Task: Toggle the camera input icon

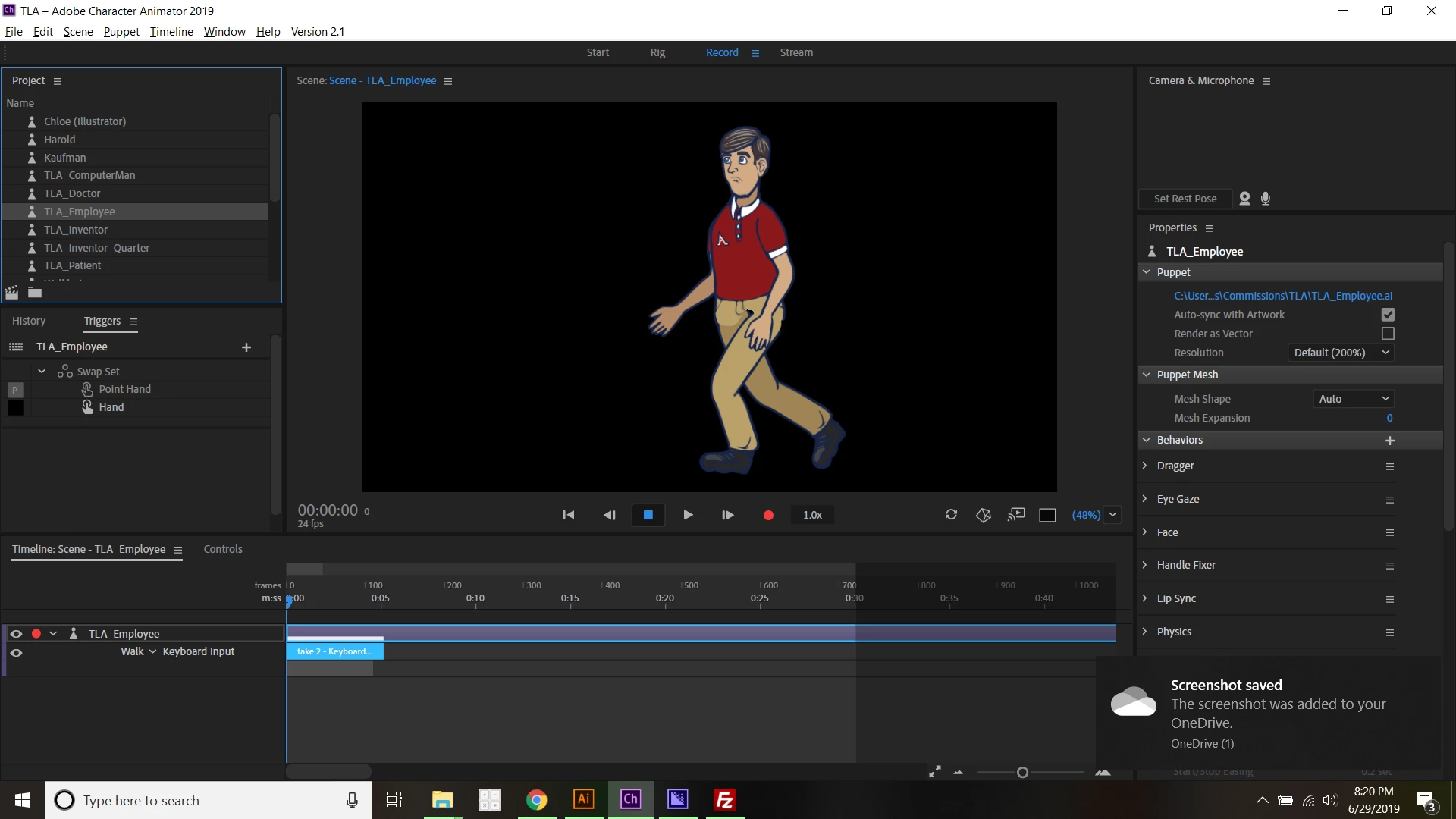Action: tap(1244, 199)
